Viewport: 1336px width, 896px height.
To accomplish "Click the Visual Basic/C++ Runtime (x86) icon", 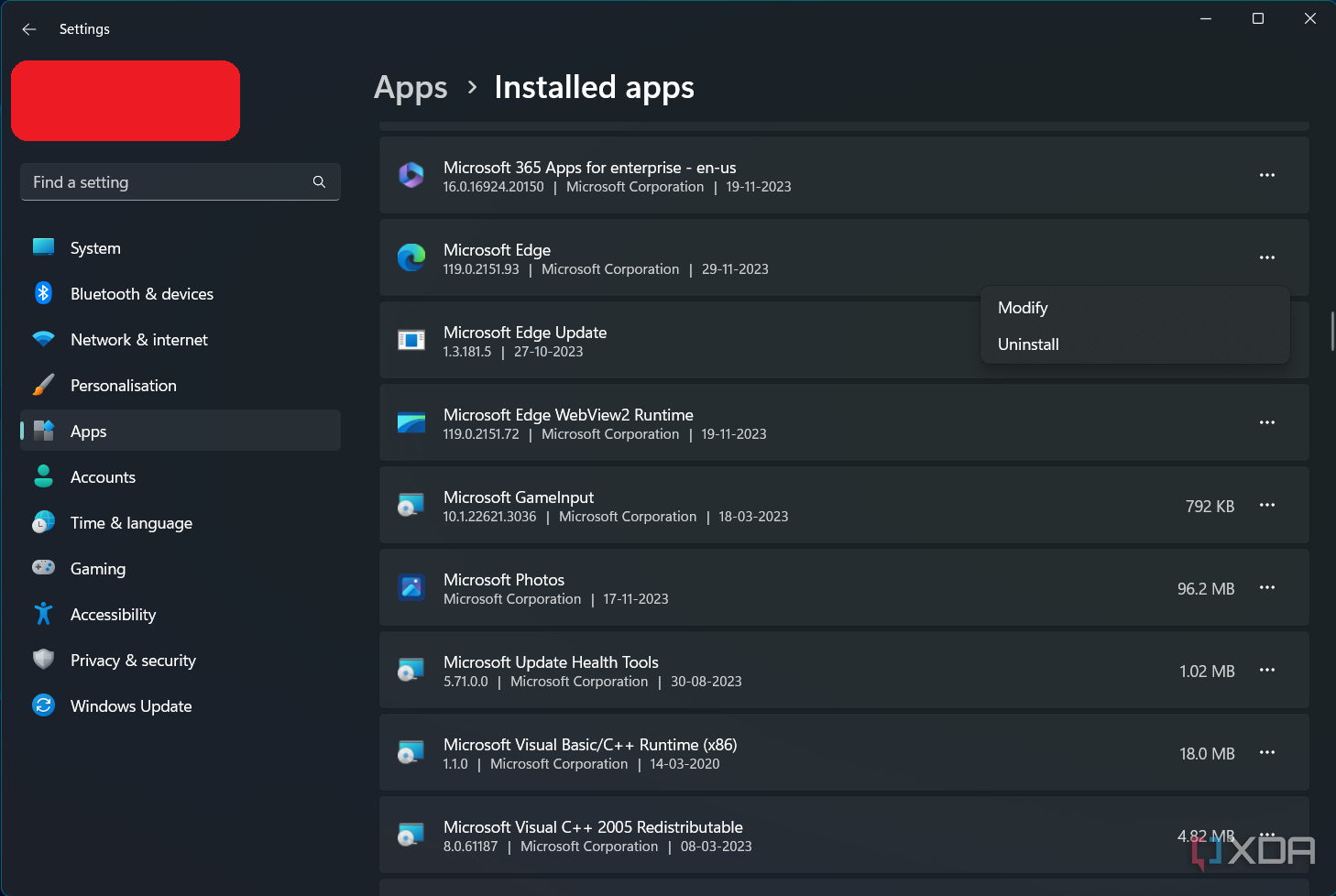I will coord(411,752).
